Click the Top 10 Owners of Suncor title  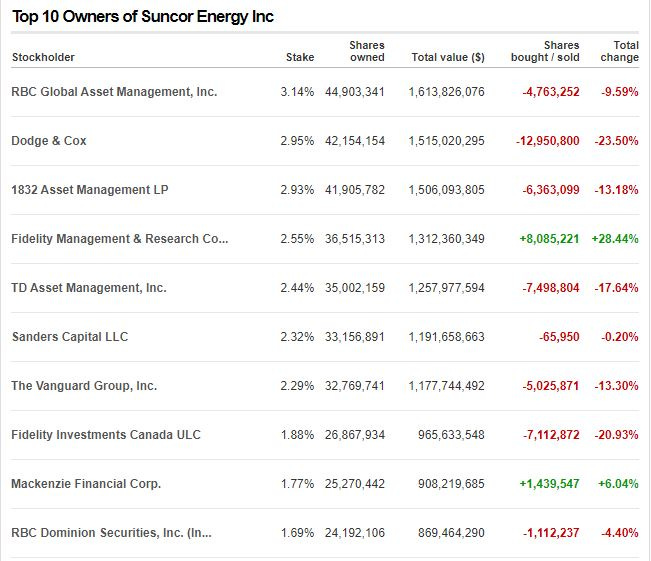pos(143,17)
